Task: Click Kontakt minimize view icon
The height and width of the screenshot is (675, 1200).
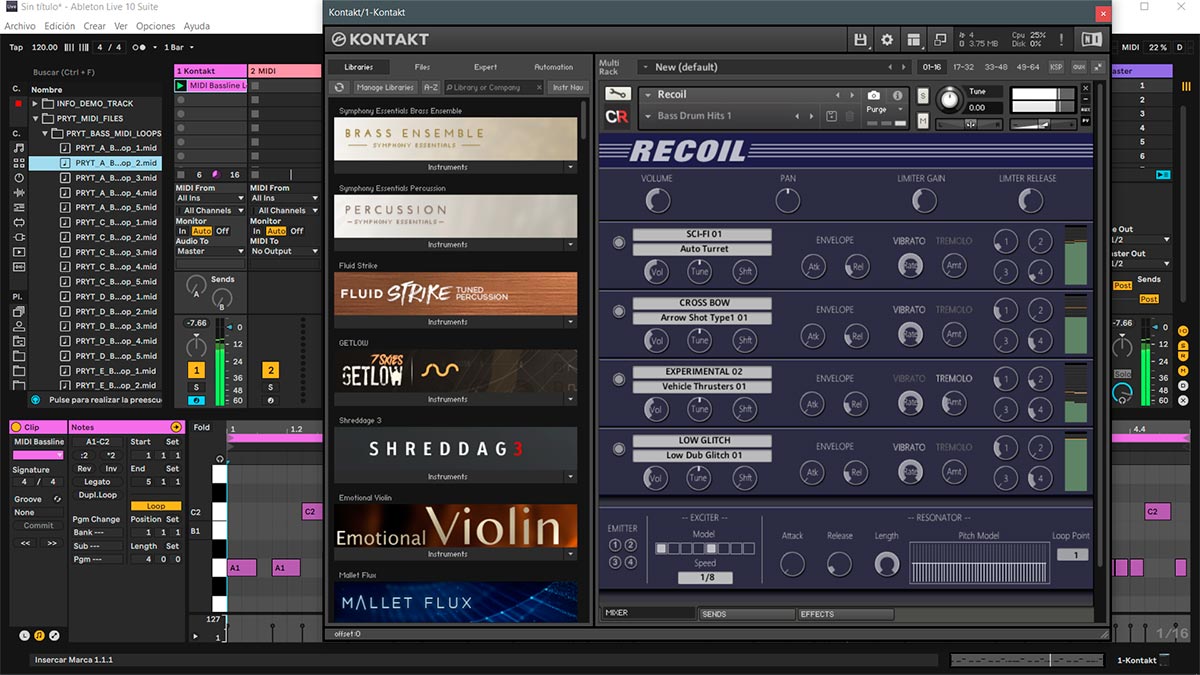Action: coord(940,40)
